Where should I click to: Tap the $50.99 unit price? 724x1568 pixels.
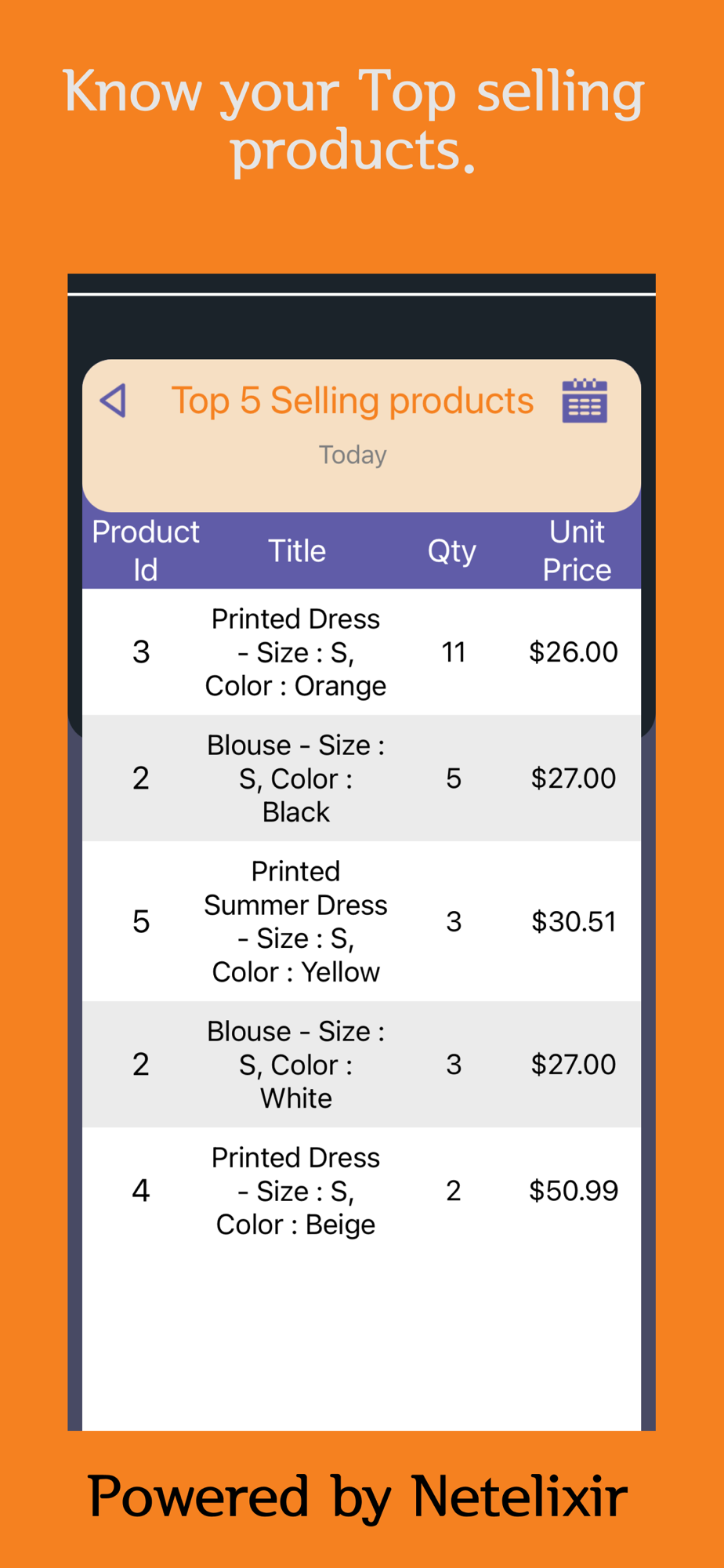click(574, 1191)
